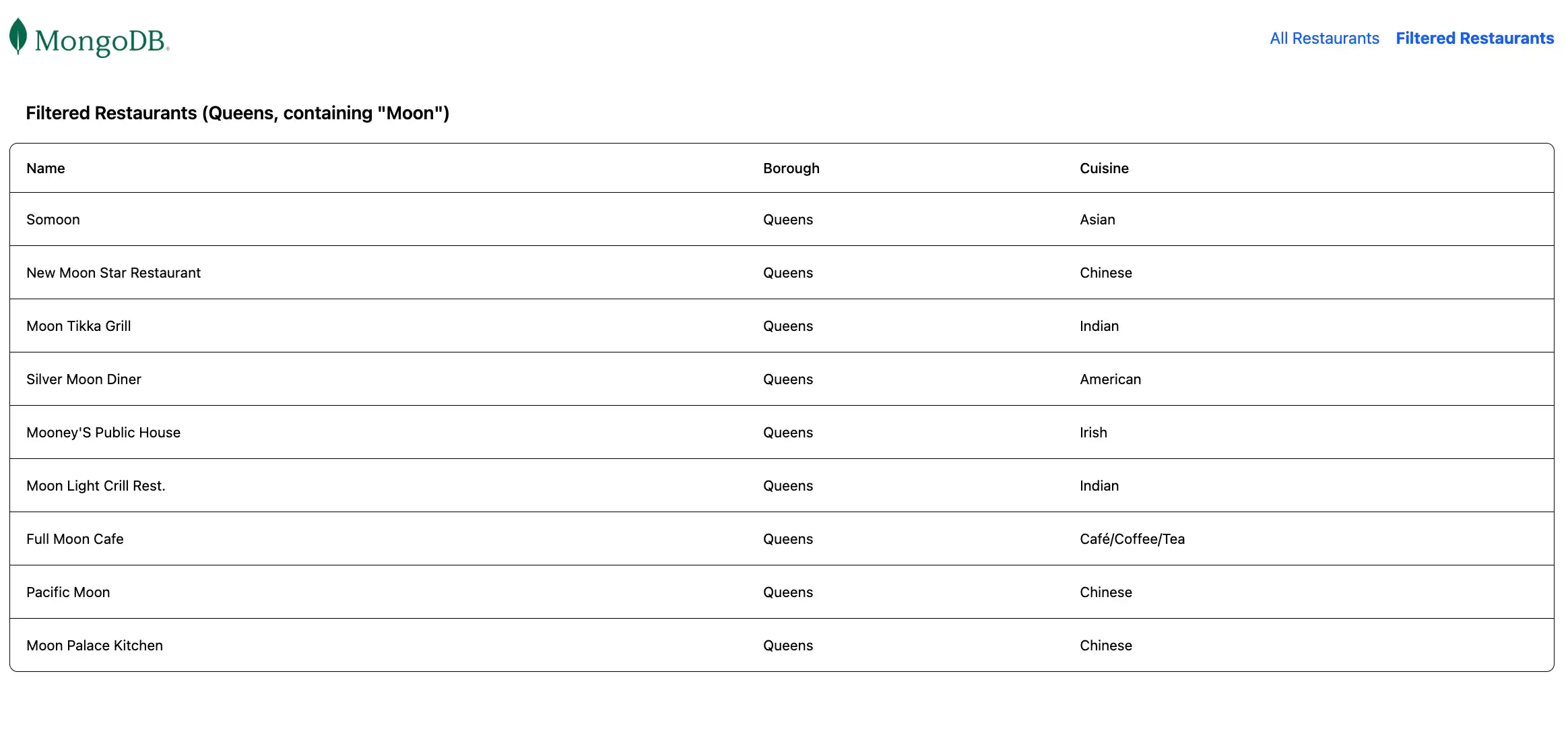Click the Moon Tikka Grill name
The height and width of the screenshot is (740, 1568).
coord(79,326)
